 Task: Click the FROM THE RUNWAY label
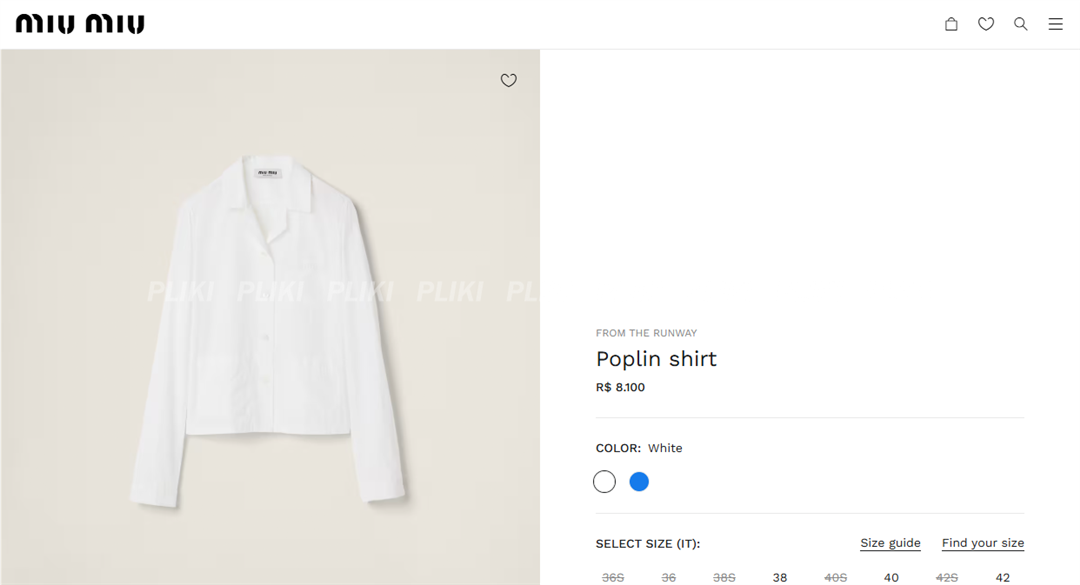(x=648, y=332)
